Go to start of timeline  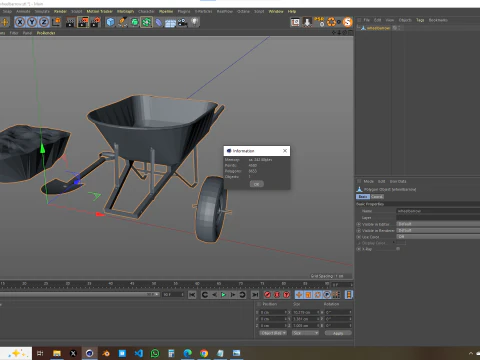tap(192, 295)
